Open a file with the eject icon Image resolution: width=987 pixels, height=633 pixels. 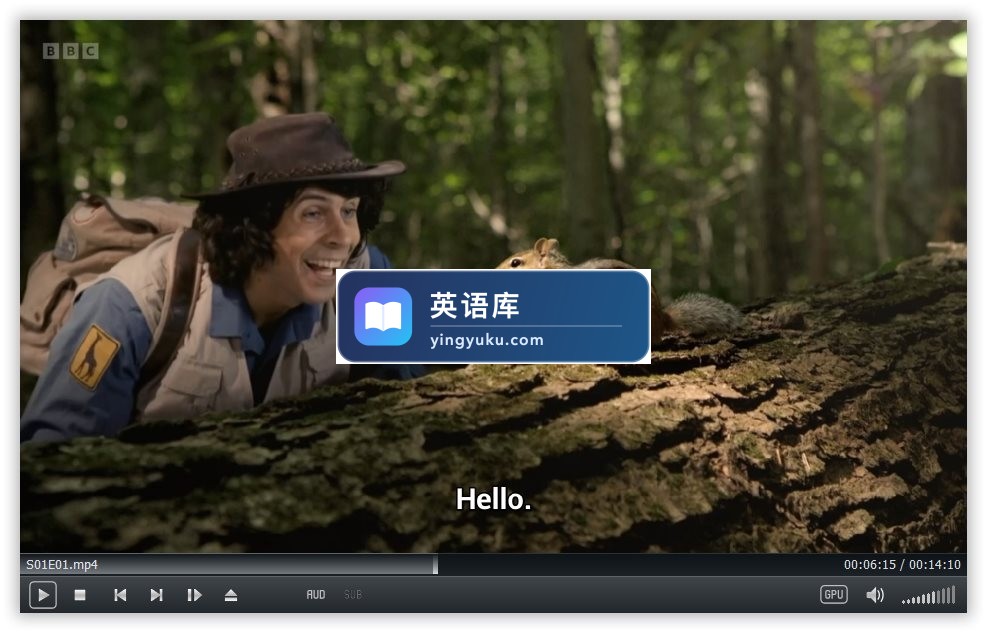(231, 595)
